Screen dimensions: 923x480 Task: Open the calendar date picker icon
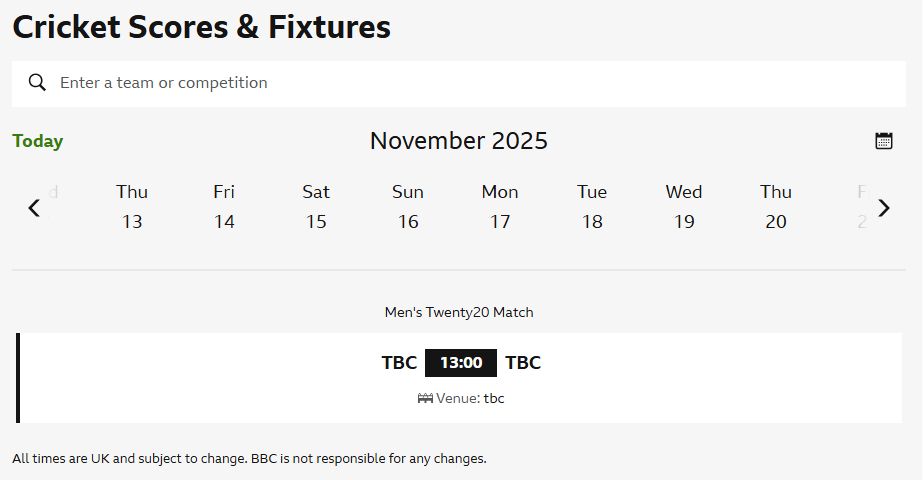point(884,141)
